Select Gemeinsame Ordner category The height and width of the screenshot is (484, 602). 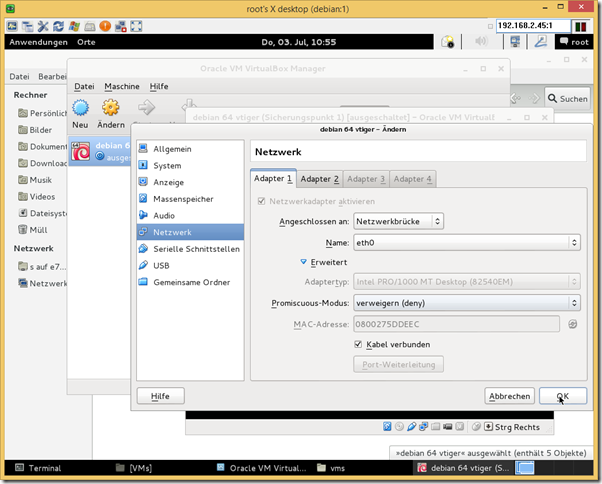pos(190,282)
